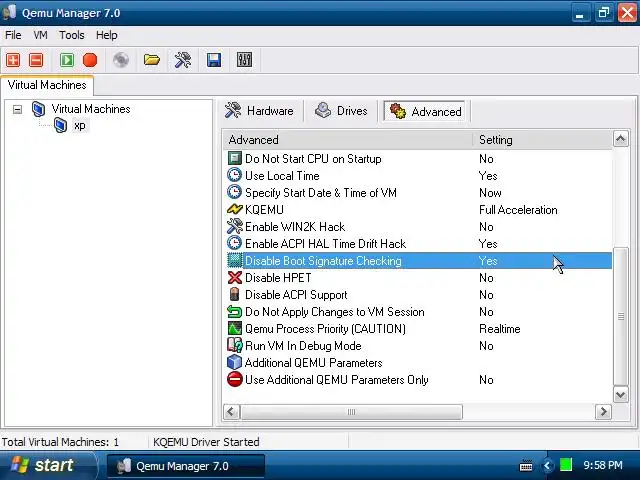Click the debug icon beside Run VM In Debug Mode
640x480 pixels.
(x=234, y=345)
